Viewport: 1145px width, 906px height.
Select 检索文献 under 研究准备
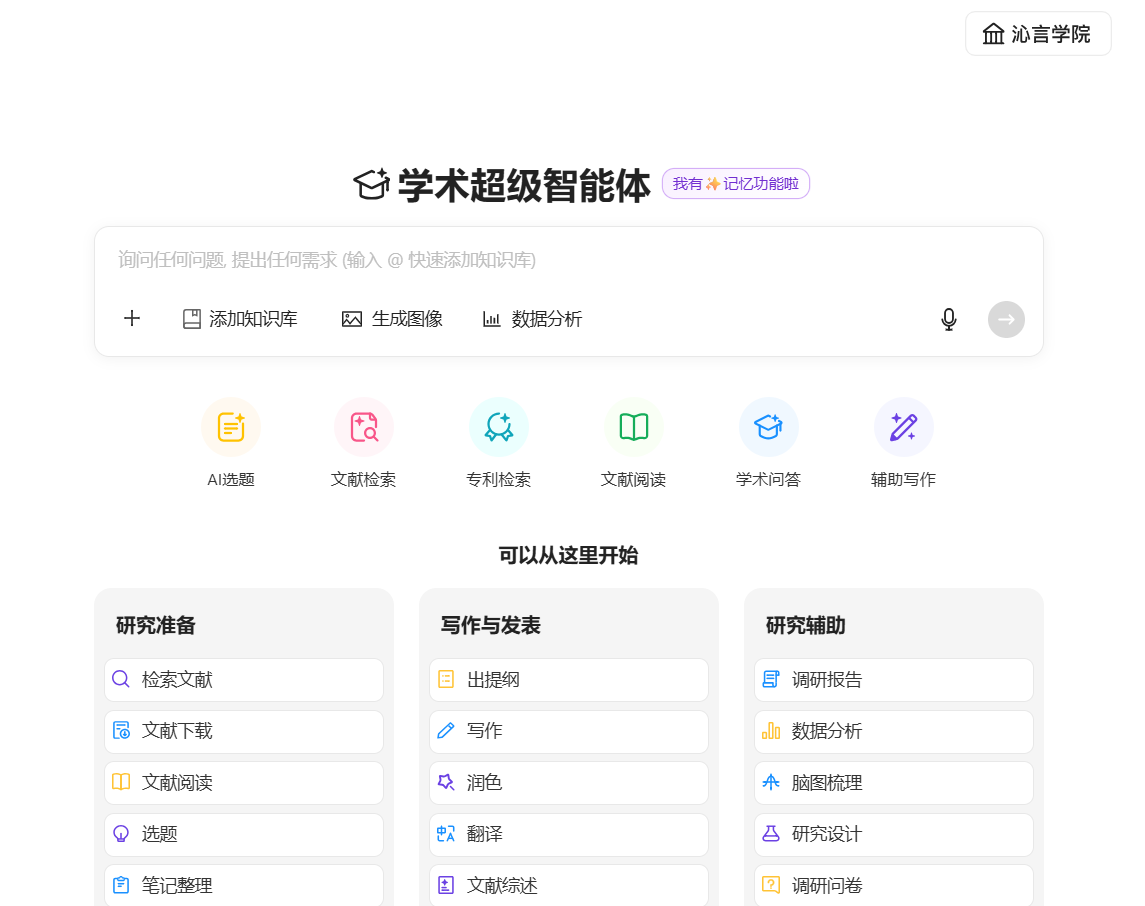click(x=244, y=680)
